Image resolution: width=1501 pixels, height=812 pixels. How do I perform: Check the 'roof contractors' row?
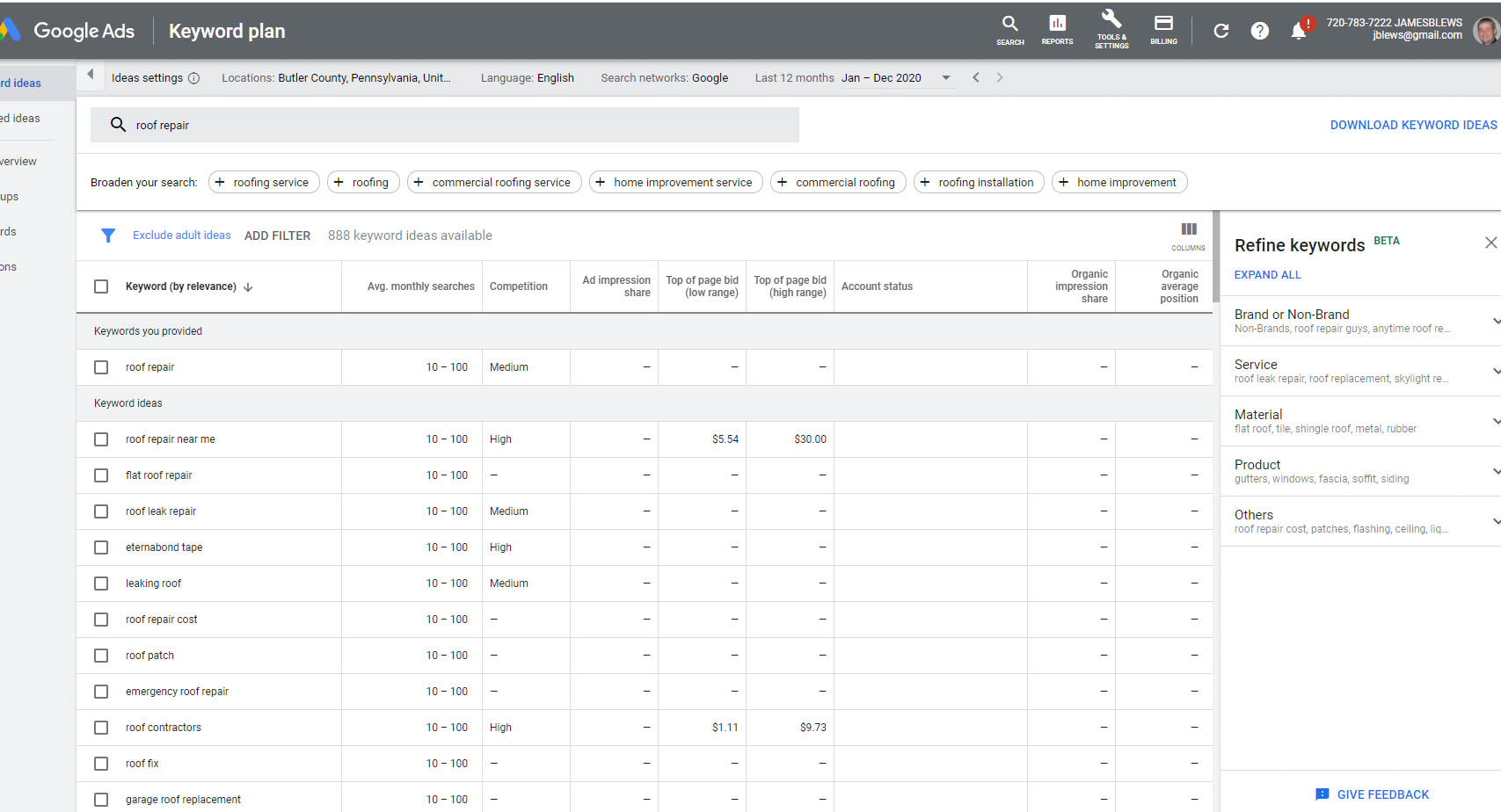click(x=101, y=728)
